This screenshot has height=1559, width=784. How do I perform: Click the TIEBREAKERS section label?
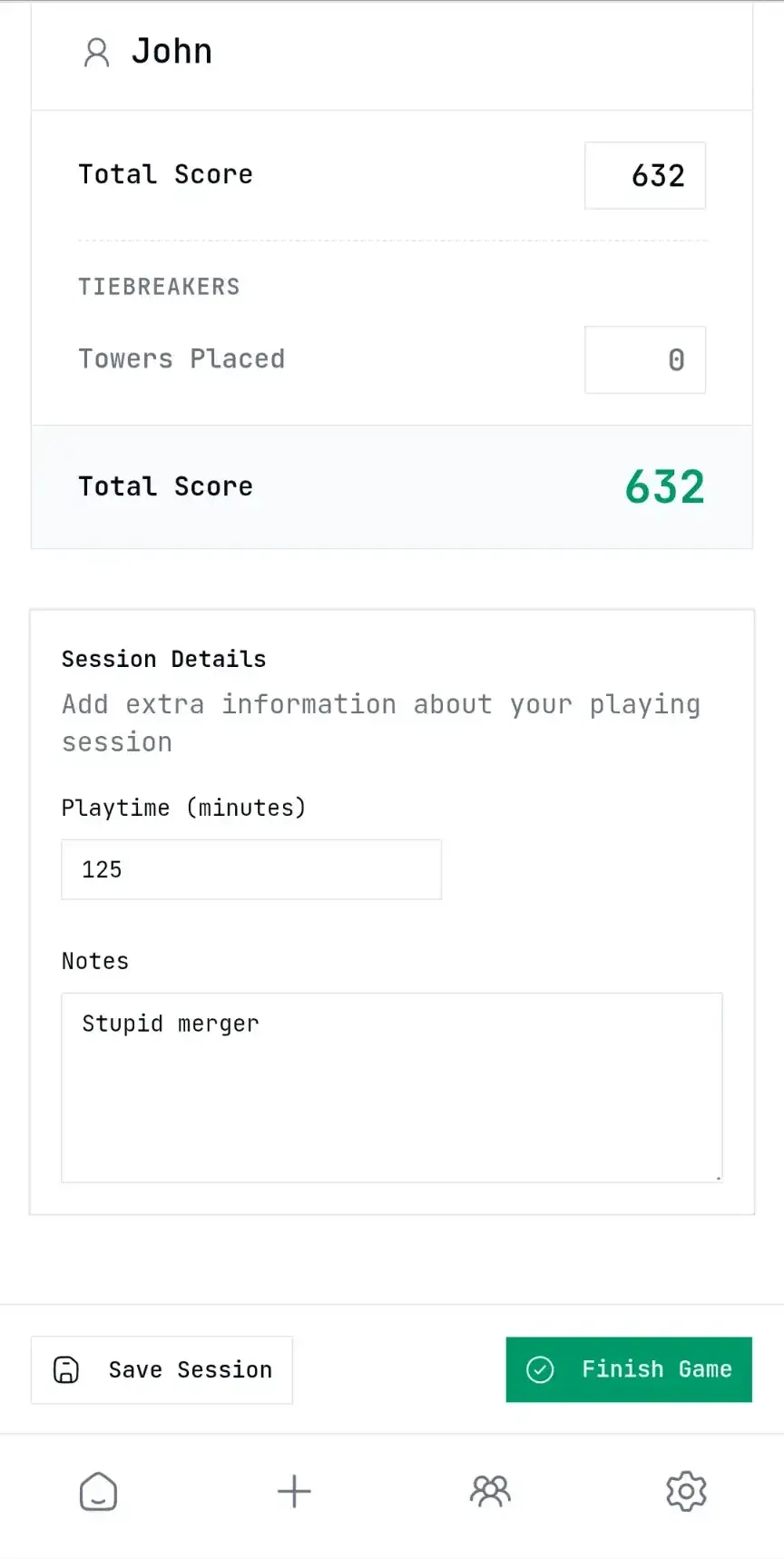tap(159, 286)
